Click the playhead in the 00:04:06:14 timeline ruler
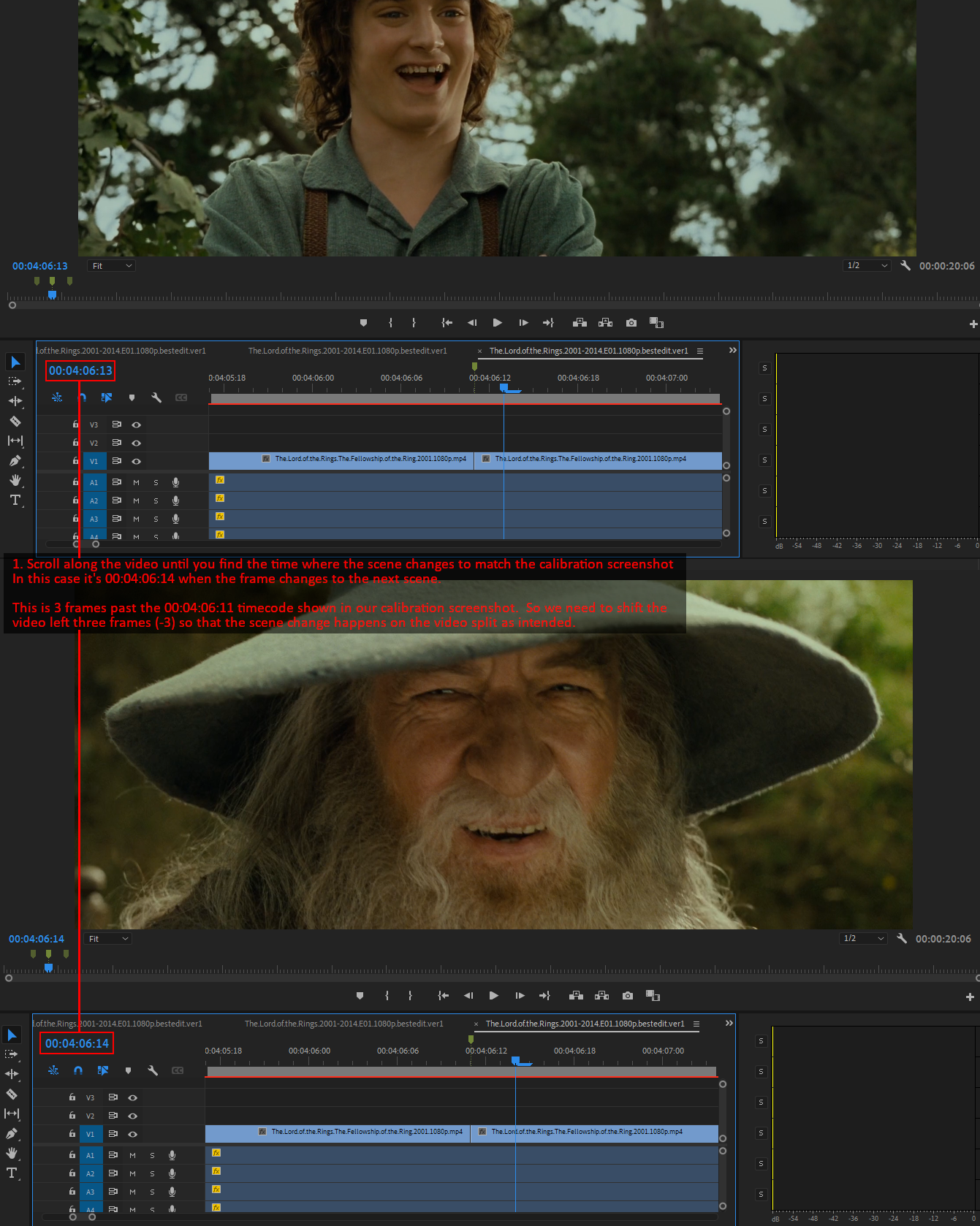The height and width of the screenshot is (1226, 980). [516, 1060]
